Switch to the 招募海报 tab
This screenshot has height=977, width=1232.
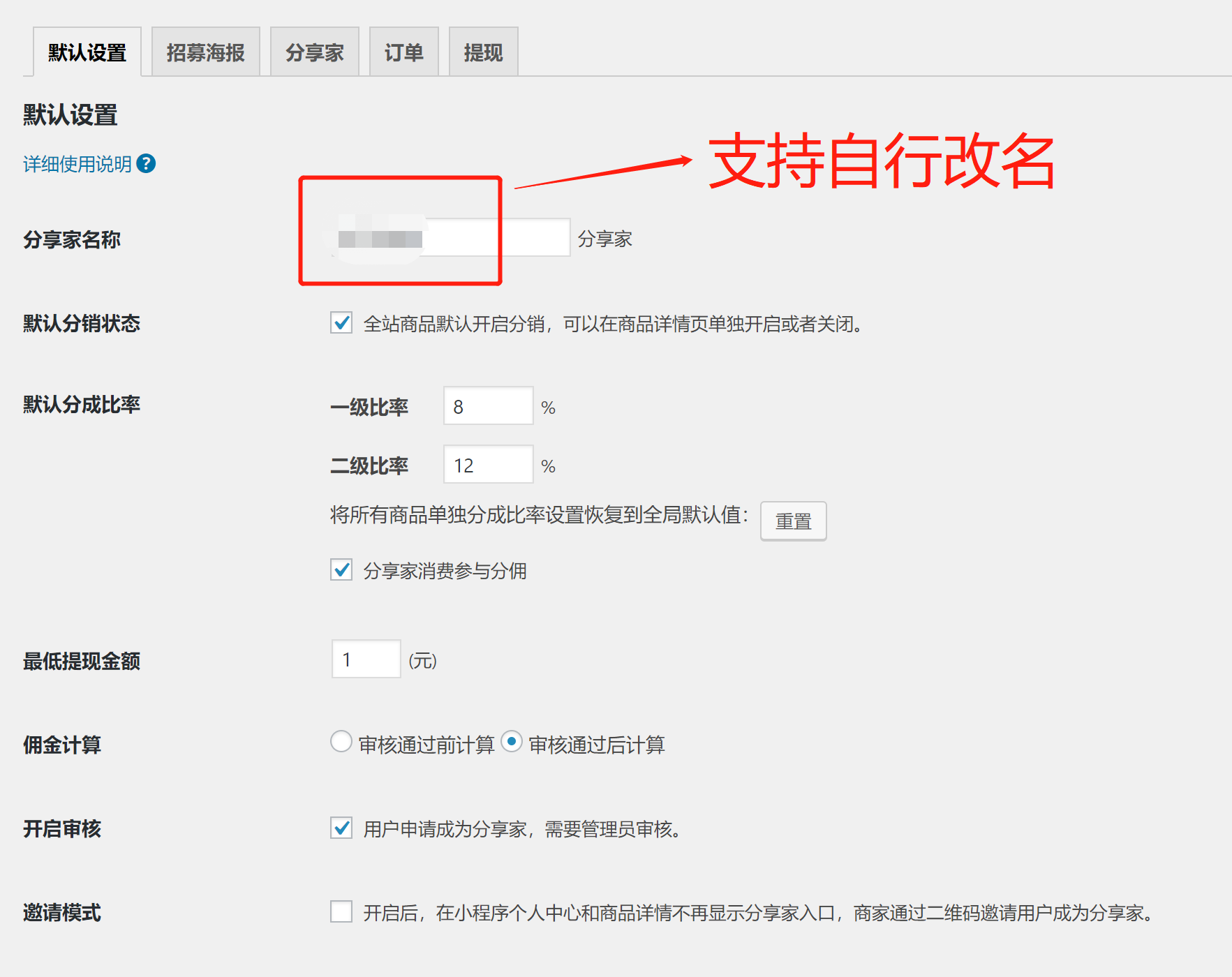205,52
